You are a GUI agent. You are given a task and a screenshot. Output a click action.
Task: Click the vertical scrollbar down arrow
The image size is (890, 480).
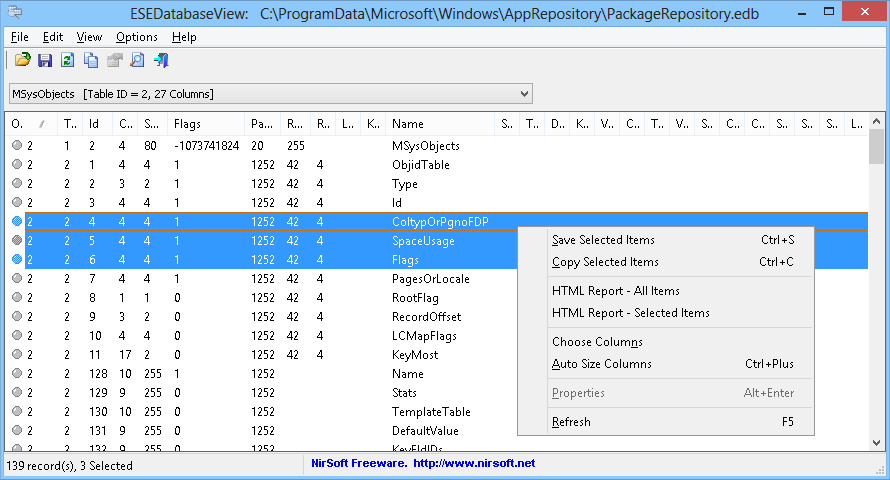pyautogui.click(x=876, y=443)
